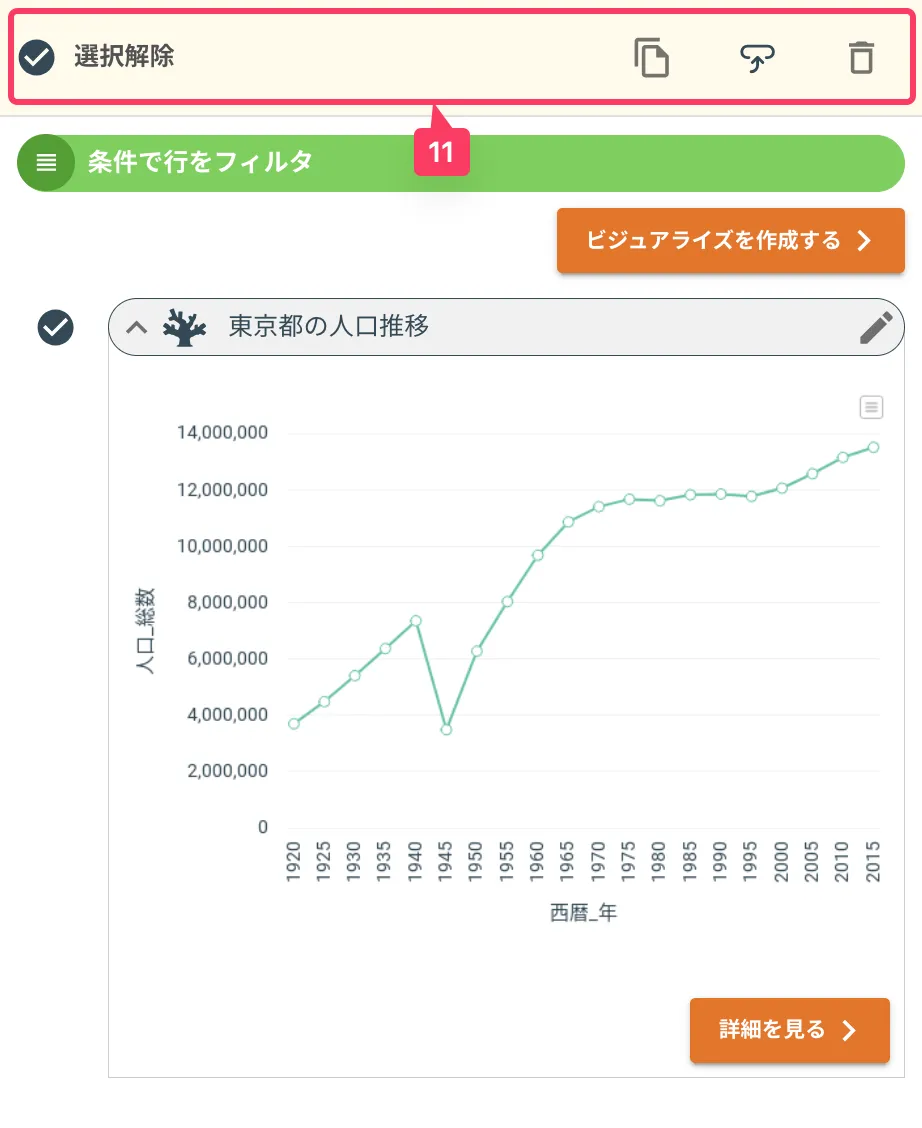Click the 1945 data point on chart
The width and height of the screenshot is (922, 1128).
(446, 729)
